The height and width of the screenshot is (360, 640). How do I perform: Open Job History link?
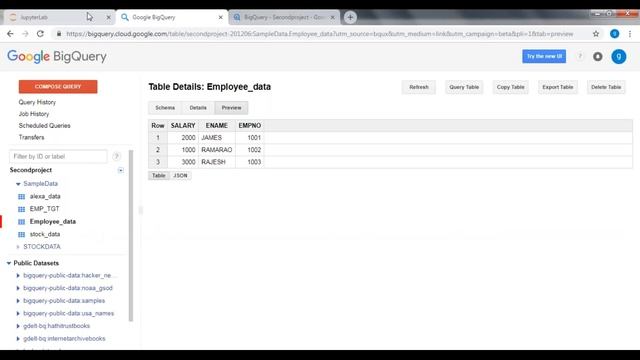tap(34, 114)
